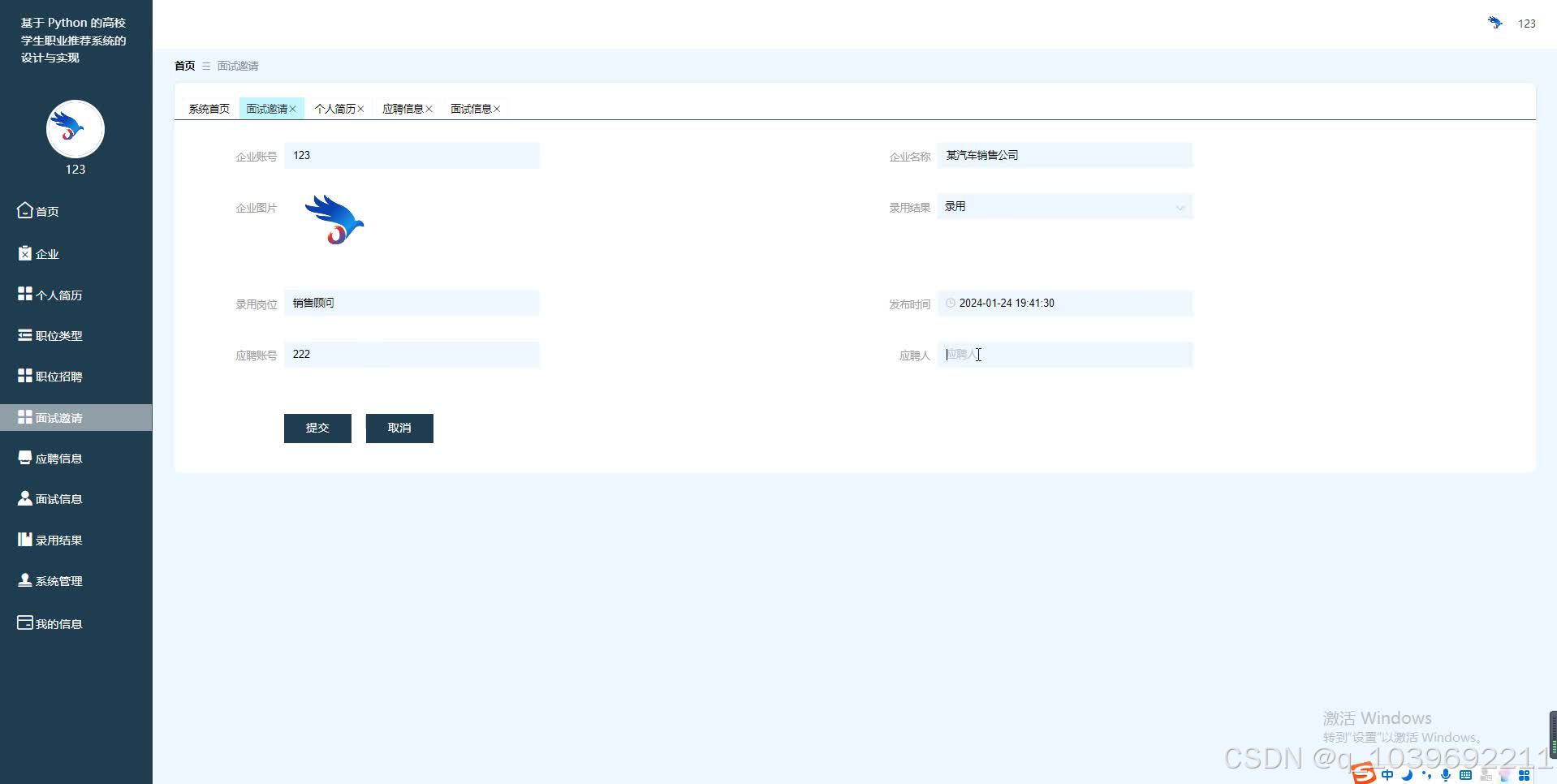
Task: Click into the 企业账号 field containing 123
Action: pos(412,156)
